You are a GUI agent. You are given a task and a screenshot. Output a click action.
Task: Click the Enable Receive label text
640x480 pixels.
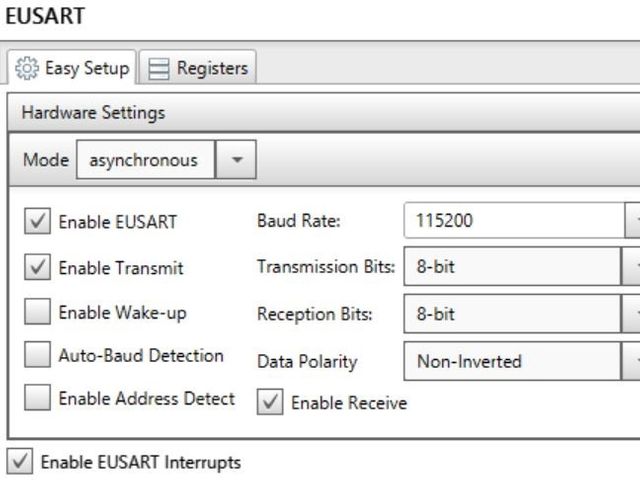[x=348, y=403]
